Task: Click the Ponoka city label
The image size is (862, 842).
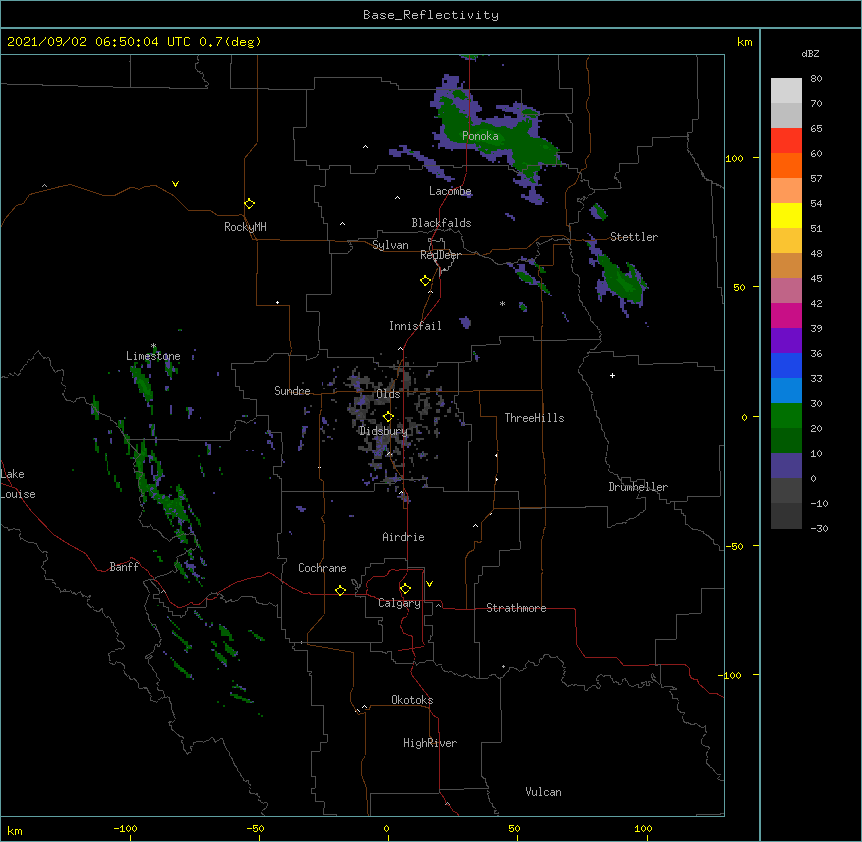Action: click(480, 136)
